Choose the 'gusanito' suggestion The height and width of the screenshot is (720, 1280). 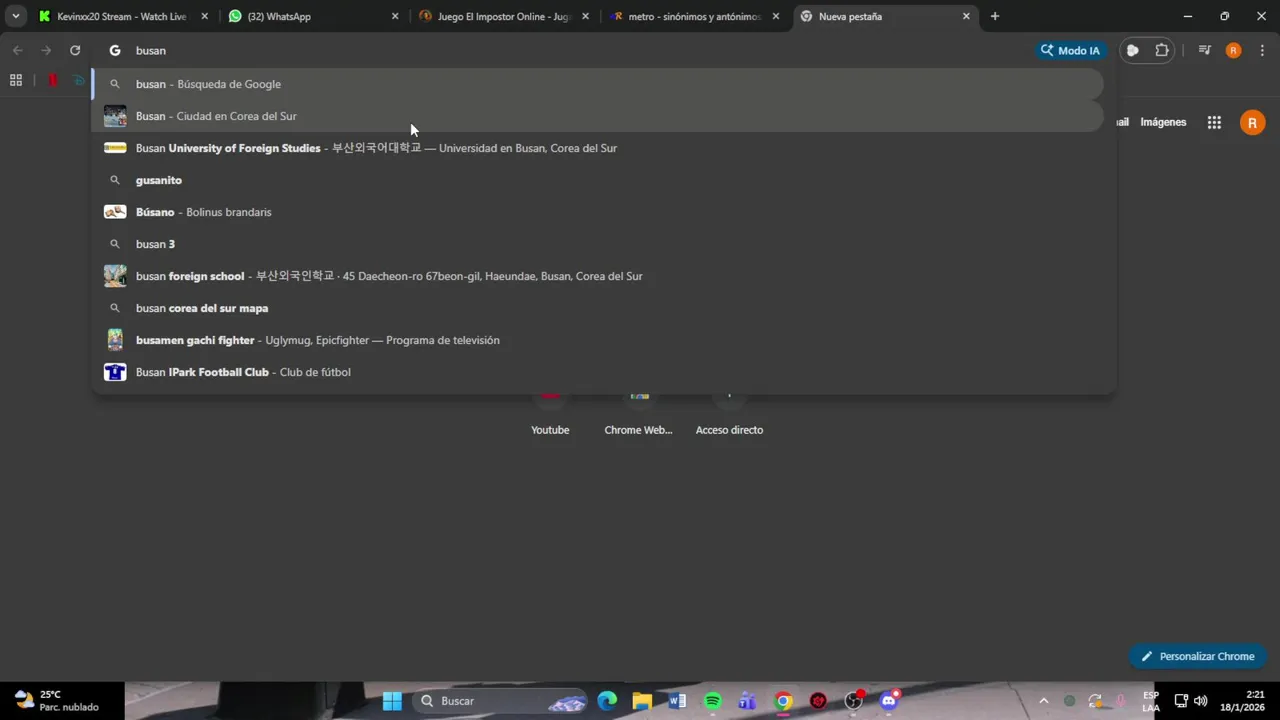pyautogui.click(x=598, y=180)
